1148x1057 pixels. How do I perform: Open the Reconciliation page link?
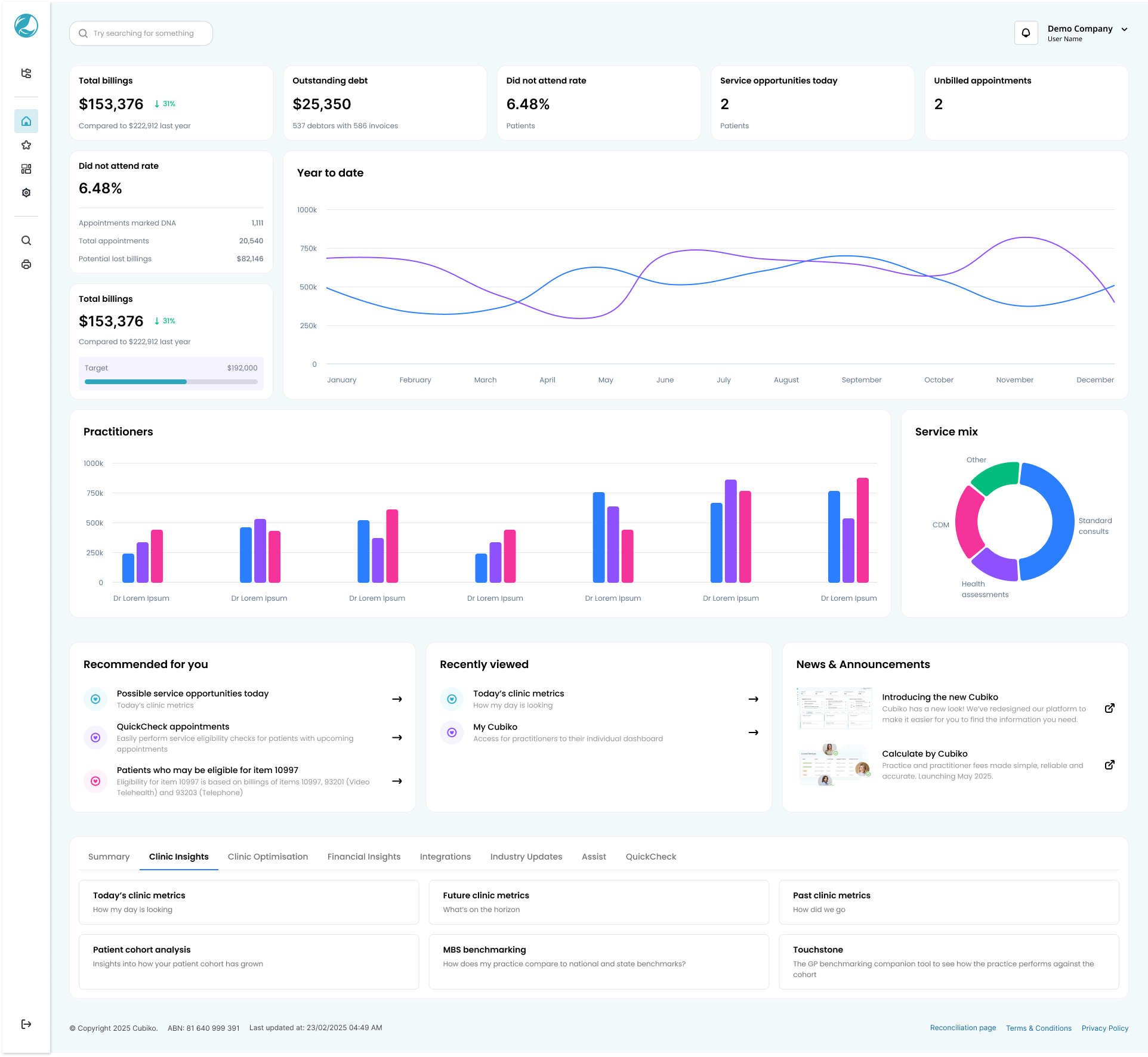tap(962, 1028)
